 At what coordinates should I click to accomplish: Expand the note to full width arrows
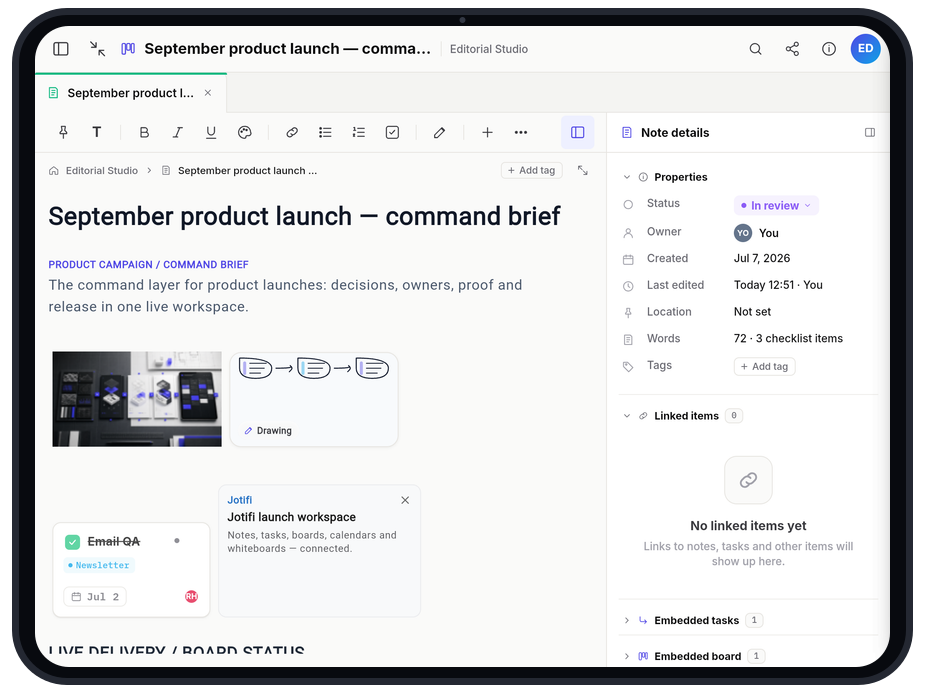tap(583, 170)
